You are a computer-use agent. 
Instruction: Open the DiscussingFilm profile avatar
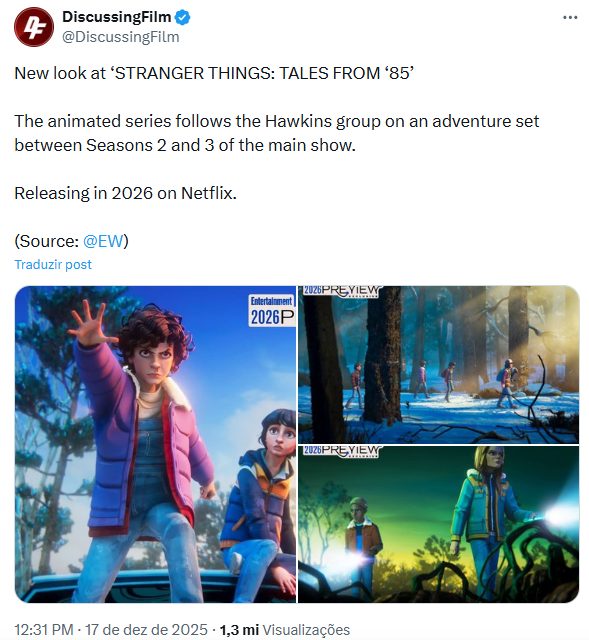[34, 27]
